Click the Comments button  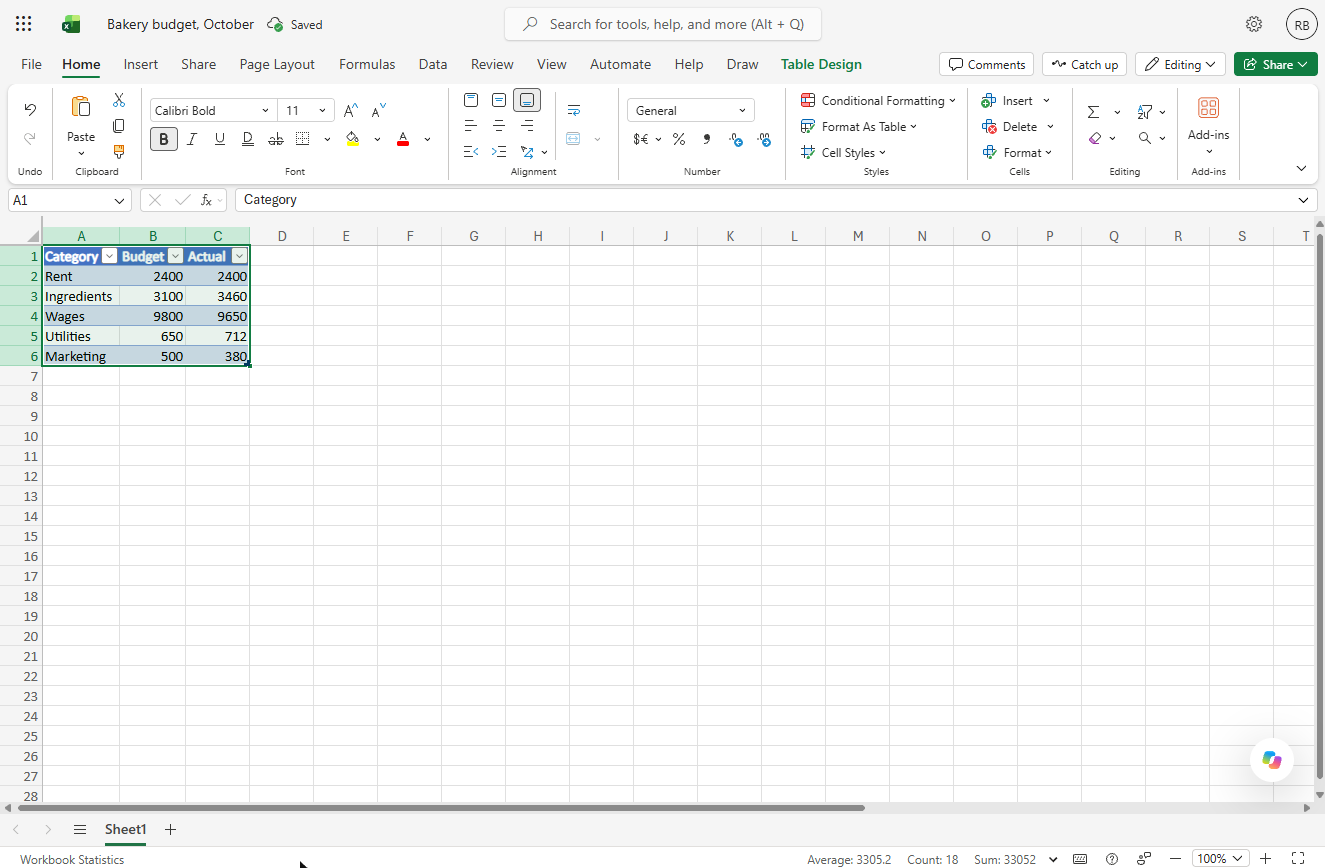click(x=987, y=64)
